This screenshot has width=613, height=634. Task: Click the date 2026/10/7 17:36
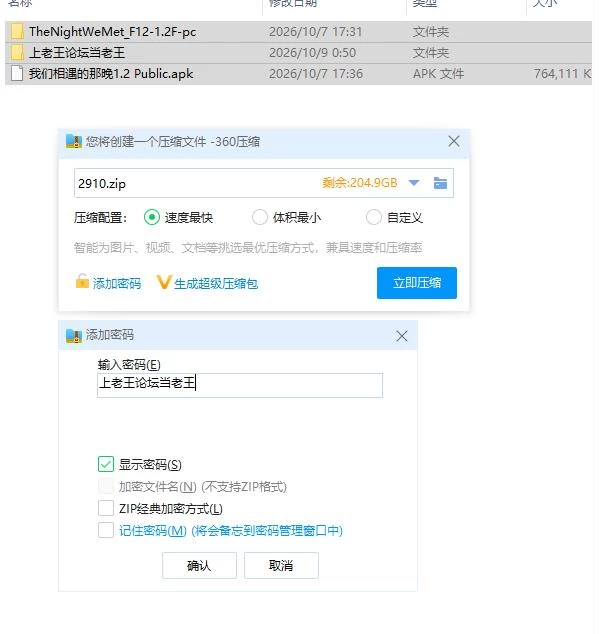click(x=316, y=74)
